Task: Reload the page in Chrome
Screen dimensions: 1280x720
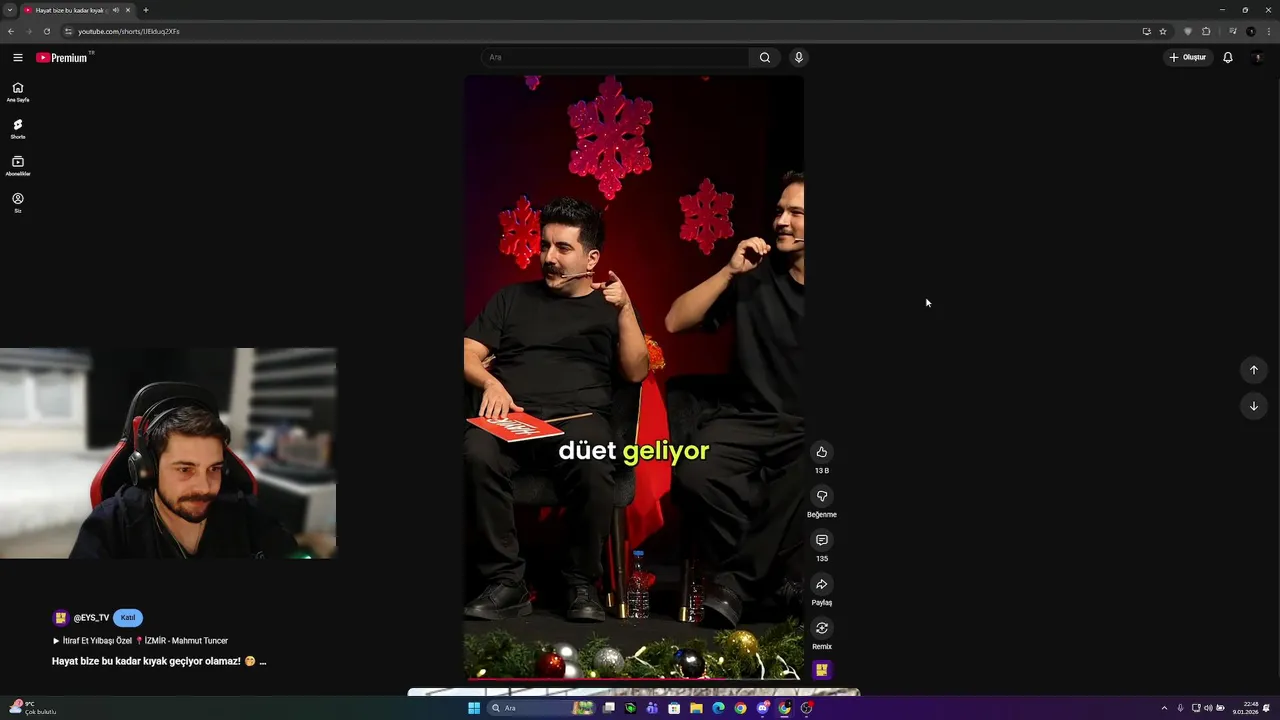Action: click(46, 31)
